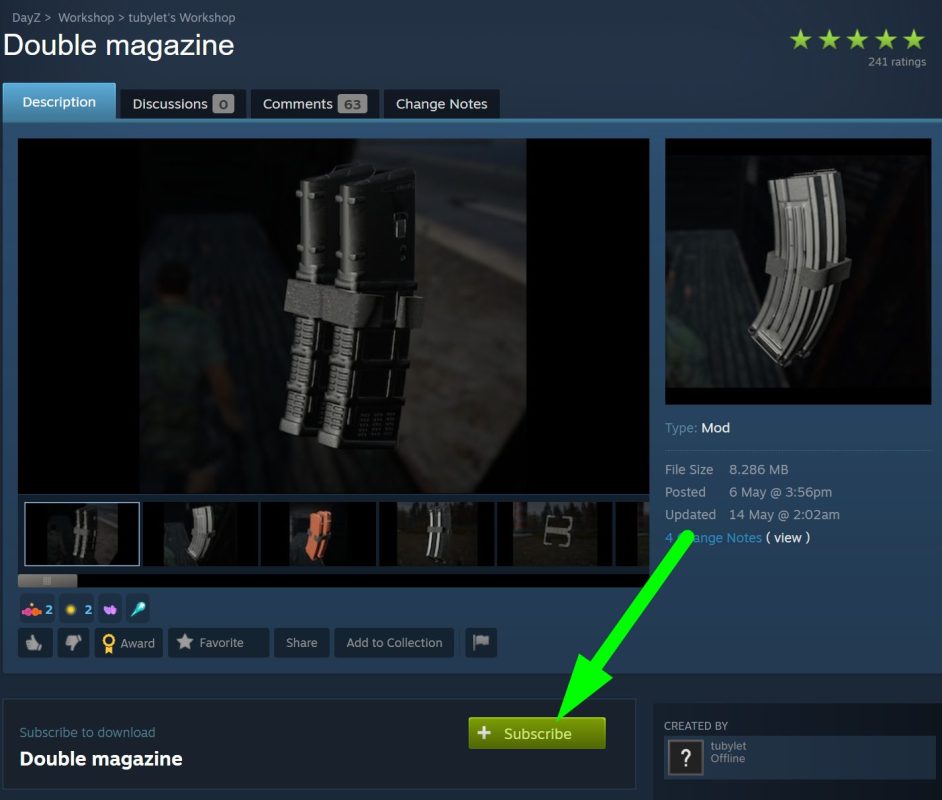Click the main double magazine preview image
This screenshot has height=800, width=942.
(x=333, y=316)
